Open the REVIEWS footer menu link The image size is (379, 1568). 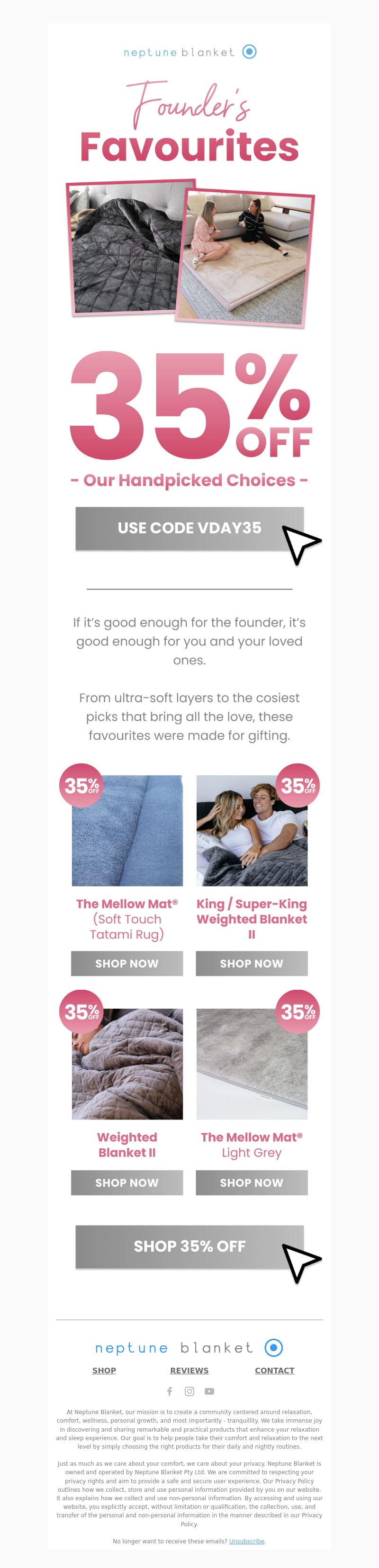pos(189,1370)
